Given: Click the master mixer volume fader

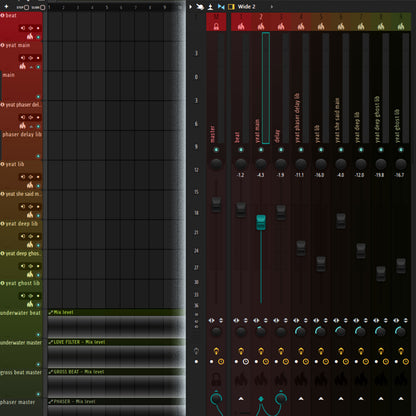Looking at the screenshot, I should coord(216,205).
